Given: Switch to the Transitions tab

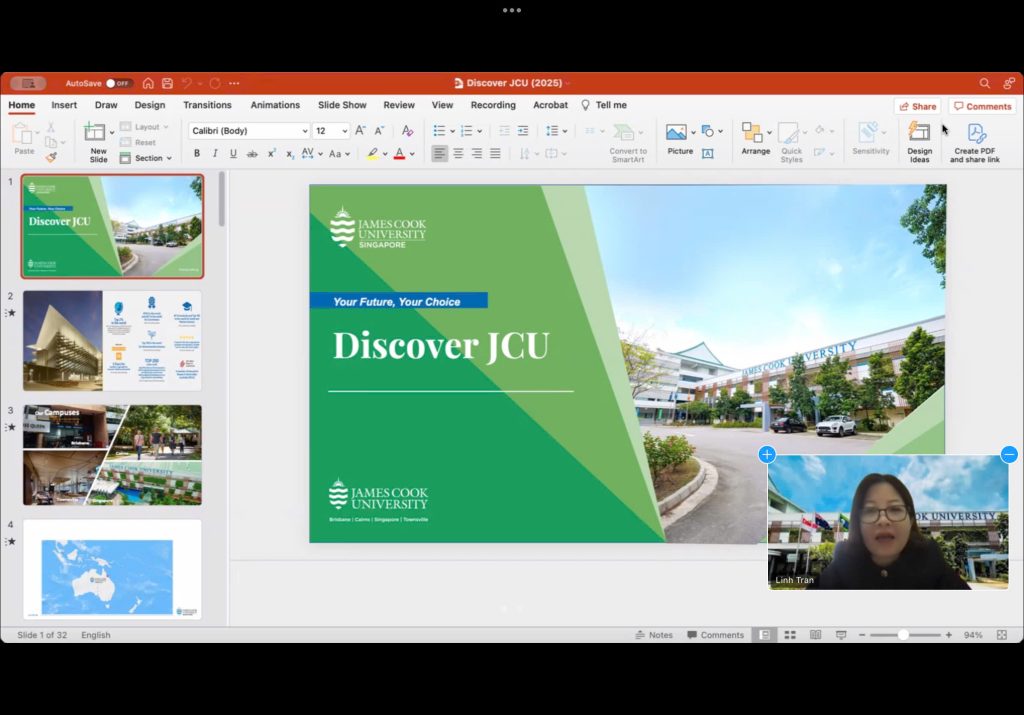Looking at the screenshot, I should [x=207, y=104].
